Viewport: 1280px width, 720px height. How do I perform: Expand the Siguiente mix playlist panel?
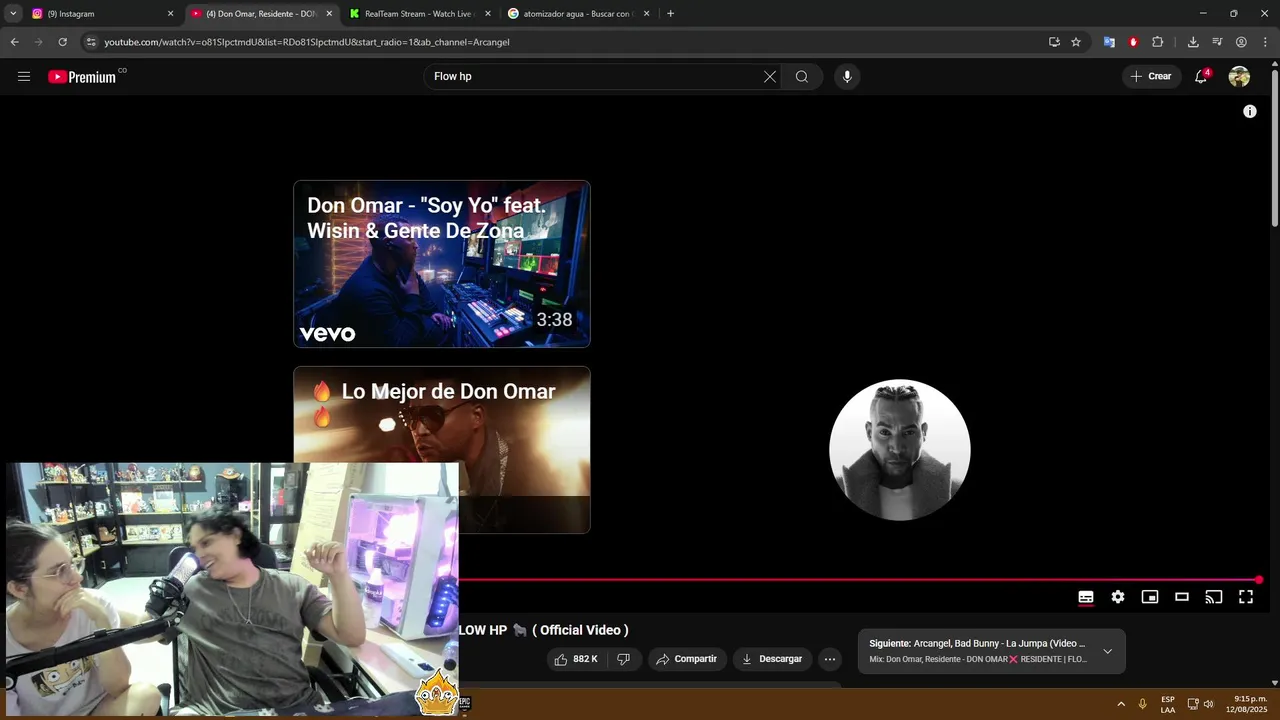(1107, 651)
